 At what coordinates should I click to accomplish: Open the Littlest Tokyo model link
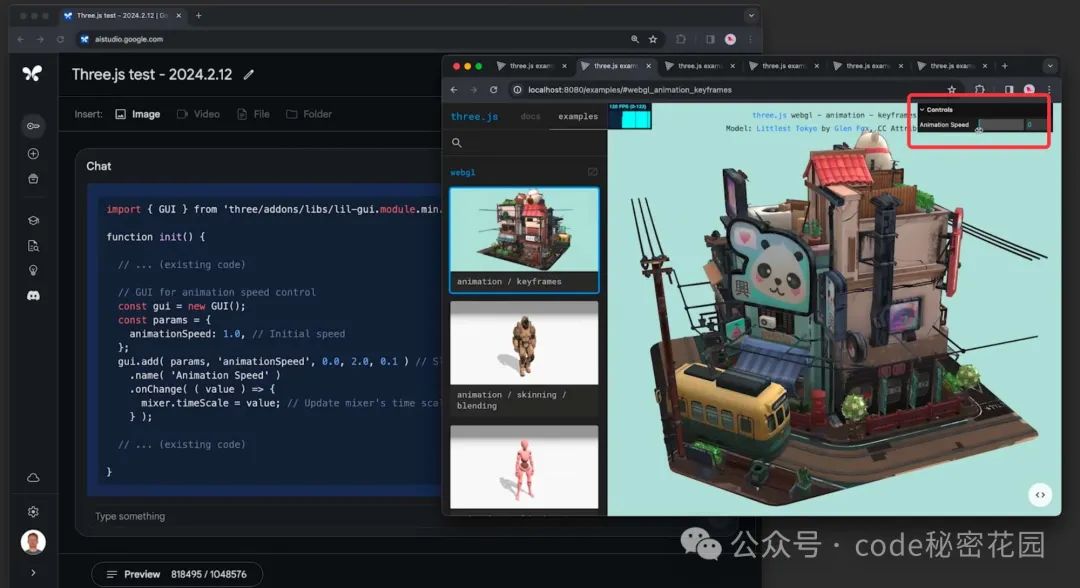point(787,128)
